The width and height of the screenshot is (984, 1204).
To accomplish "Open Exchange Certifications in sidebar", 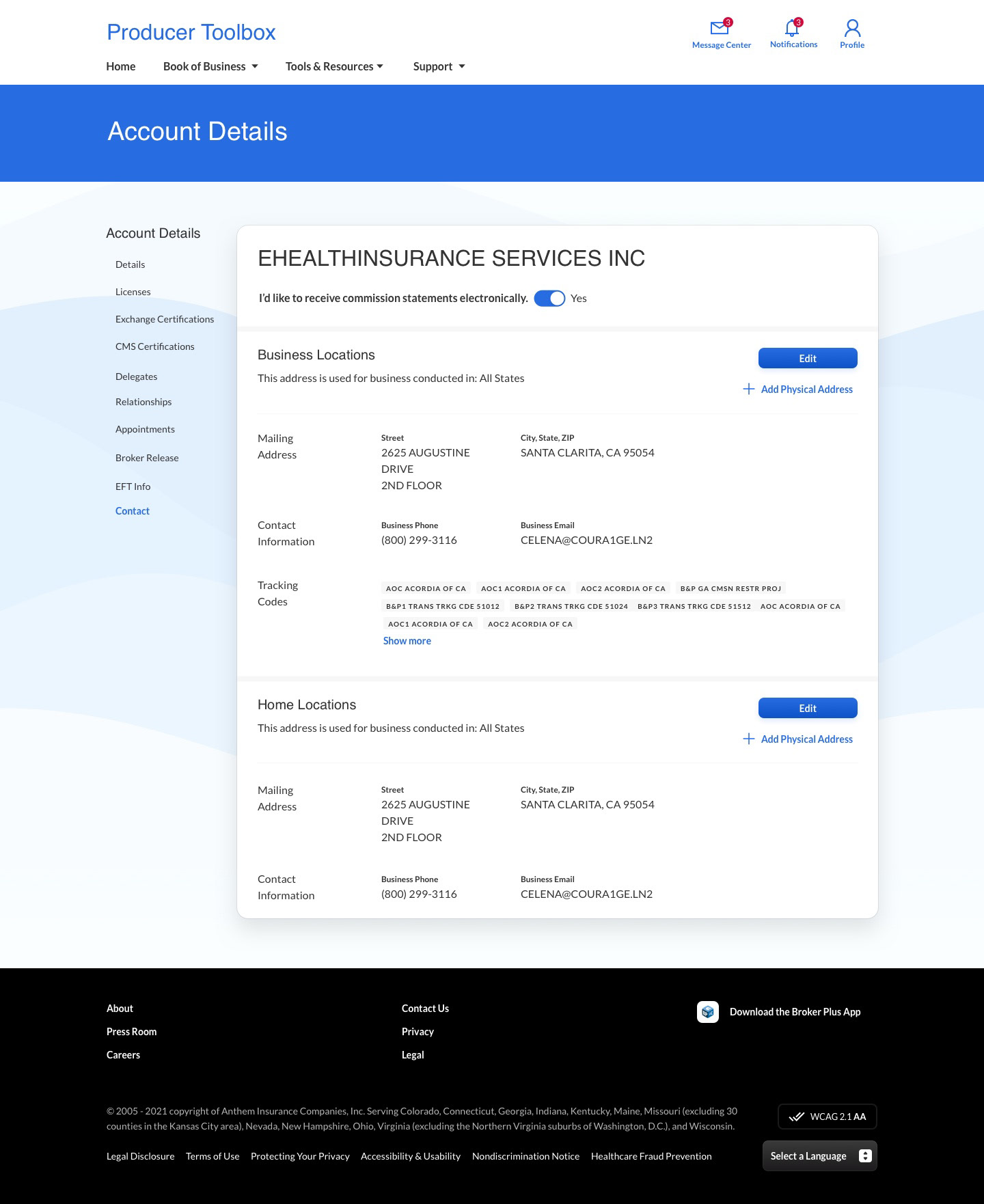I will [165, 319].
